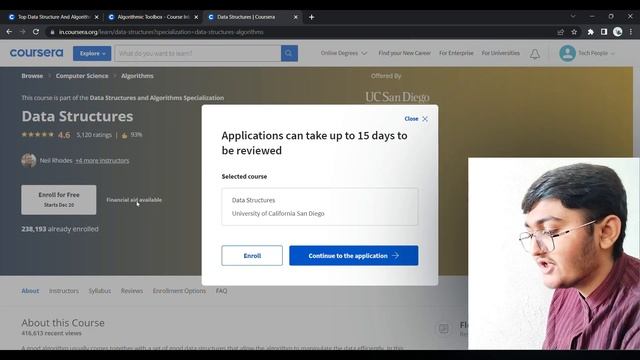Click the Enroll button in the dialog
The image size is (640, 360).
coord(252,256)
